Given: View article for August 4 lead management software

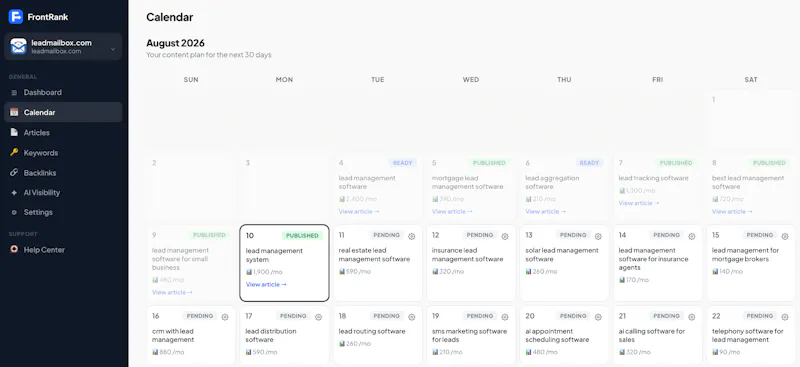Looking at the screenshot, I should [359, 211].
